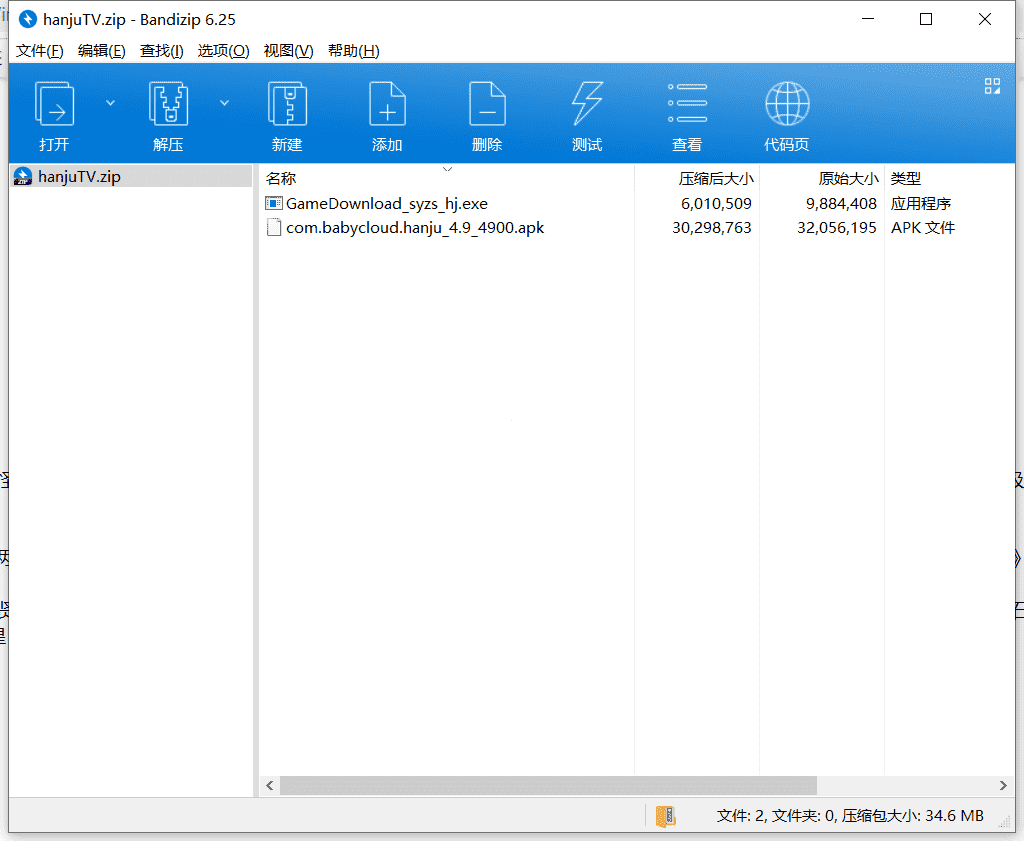The width and height of the screenshot is (1024, 841).
Task: Click the horizontal scrollbar left arrow
Action: (x=270, y=785)
